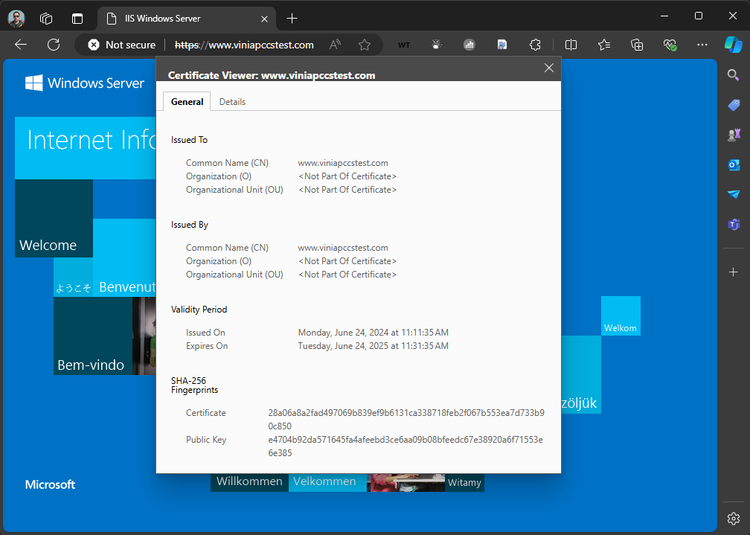The height and width of the screenshot is (535, 750).
Task: Open the Extensions puzzle icon
Action: pos(535,45)
